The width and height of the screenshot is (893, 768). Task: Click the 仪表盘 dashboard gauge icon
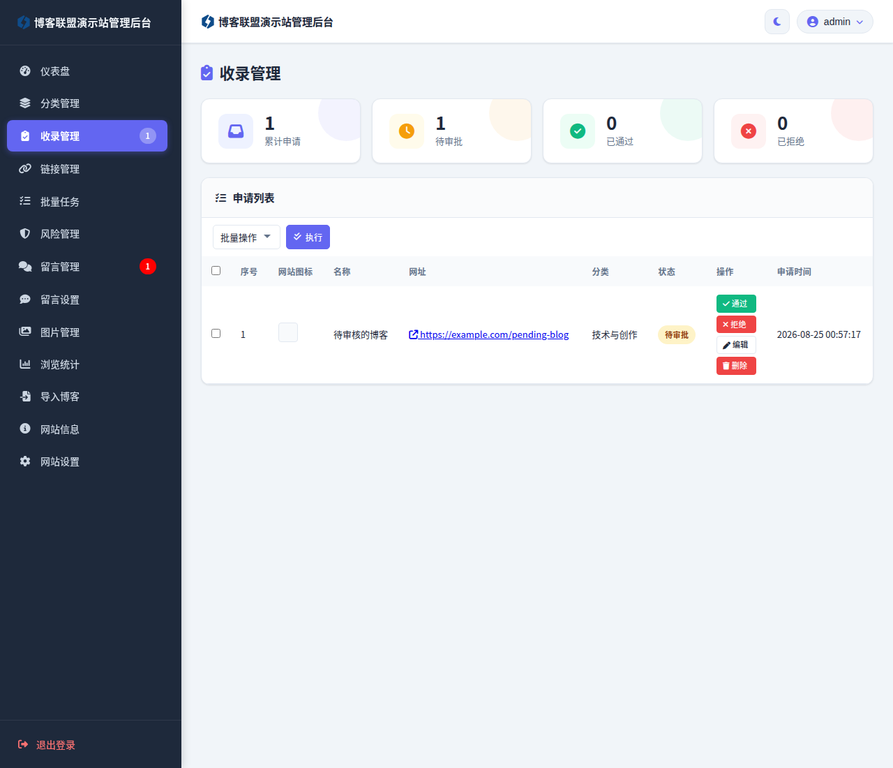[x=25, y=71]
